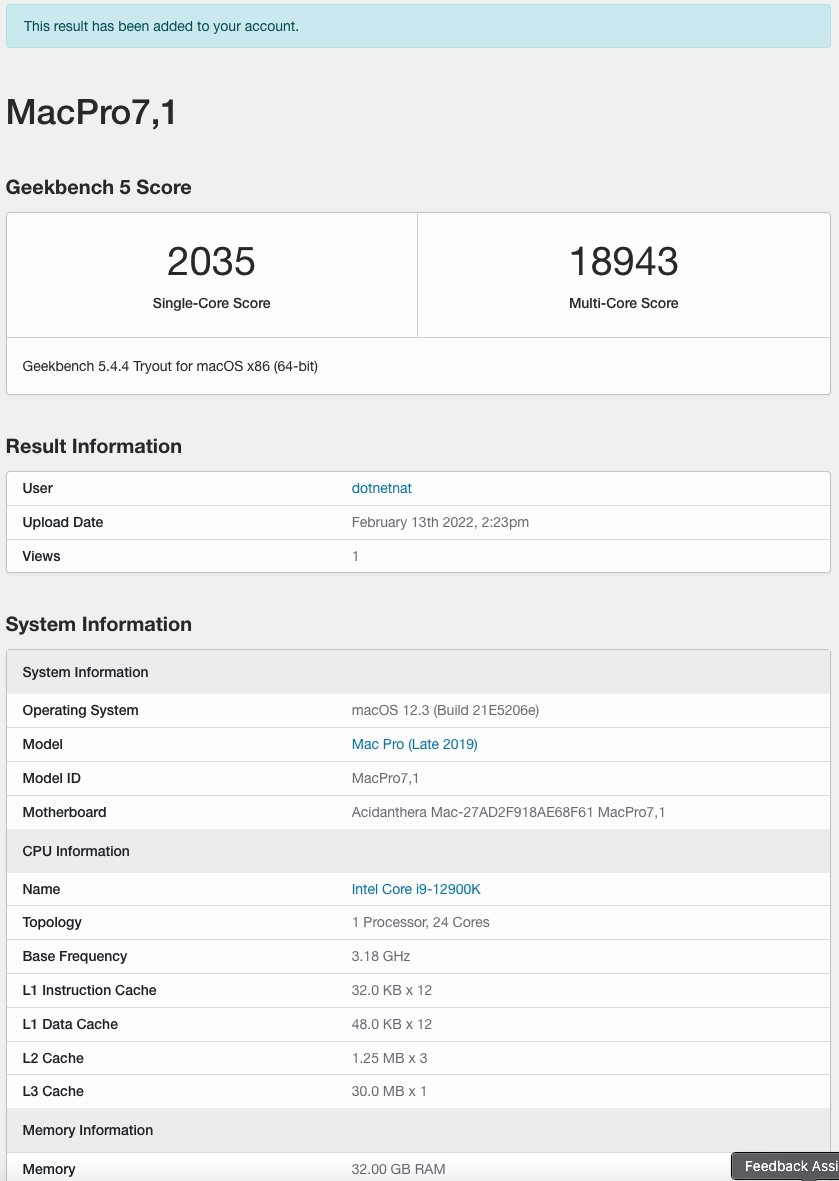Click the L3 Cache row label

coord(53,1091)
